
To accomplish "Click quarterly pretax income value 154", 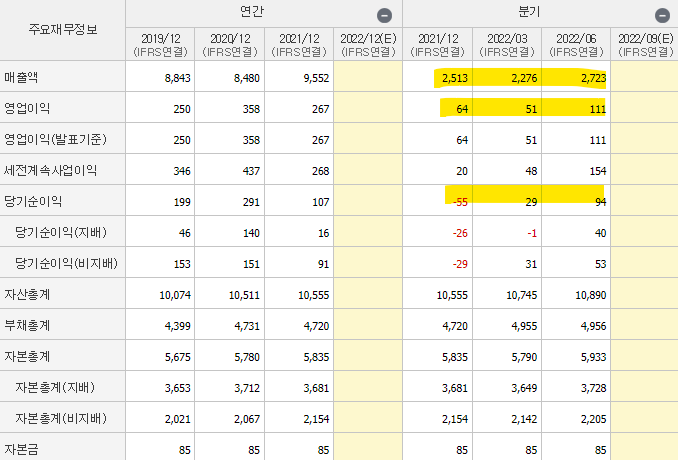I will click(598, 171).
